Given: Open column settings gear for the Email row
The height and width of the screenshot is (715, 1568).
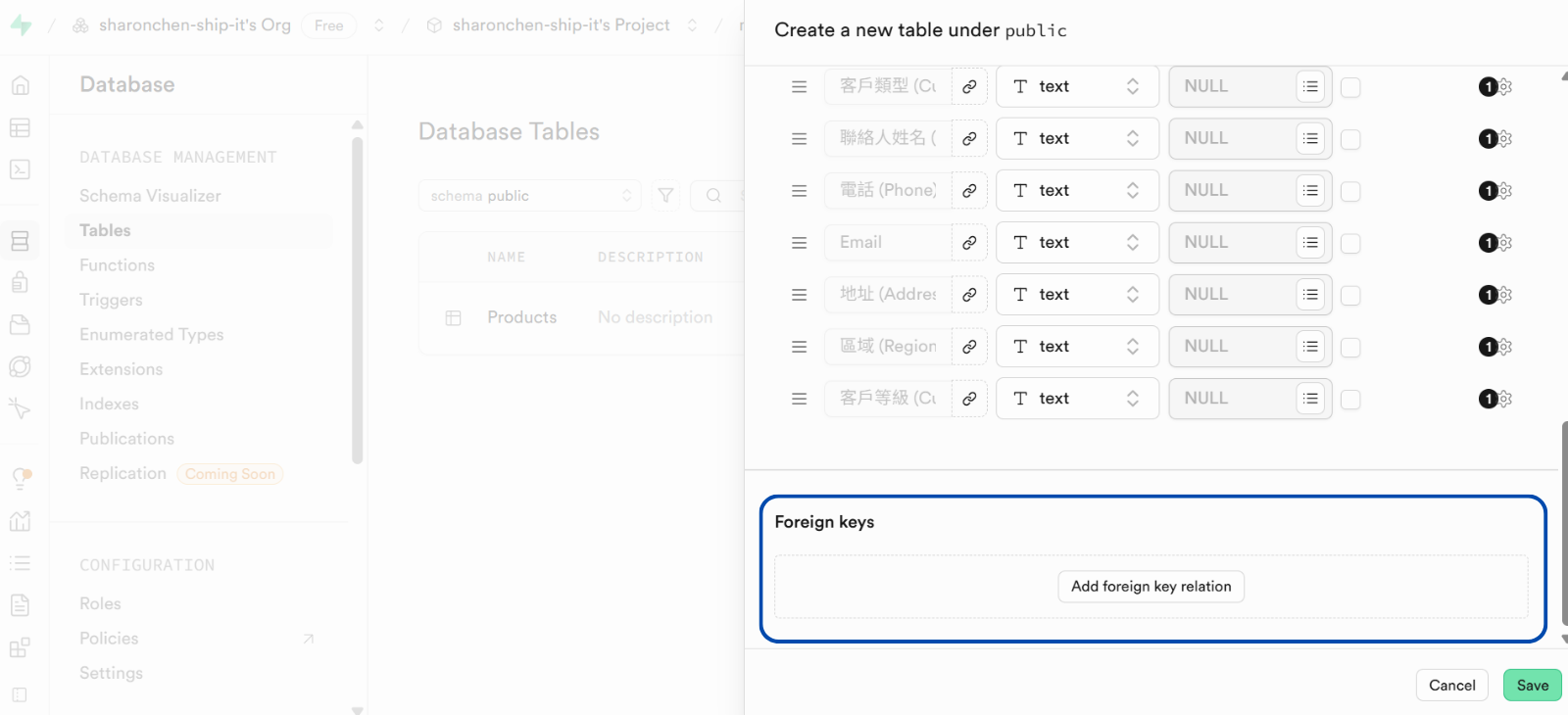Looking at the screenshot, I should (1505, 243).
